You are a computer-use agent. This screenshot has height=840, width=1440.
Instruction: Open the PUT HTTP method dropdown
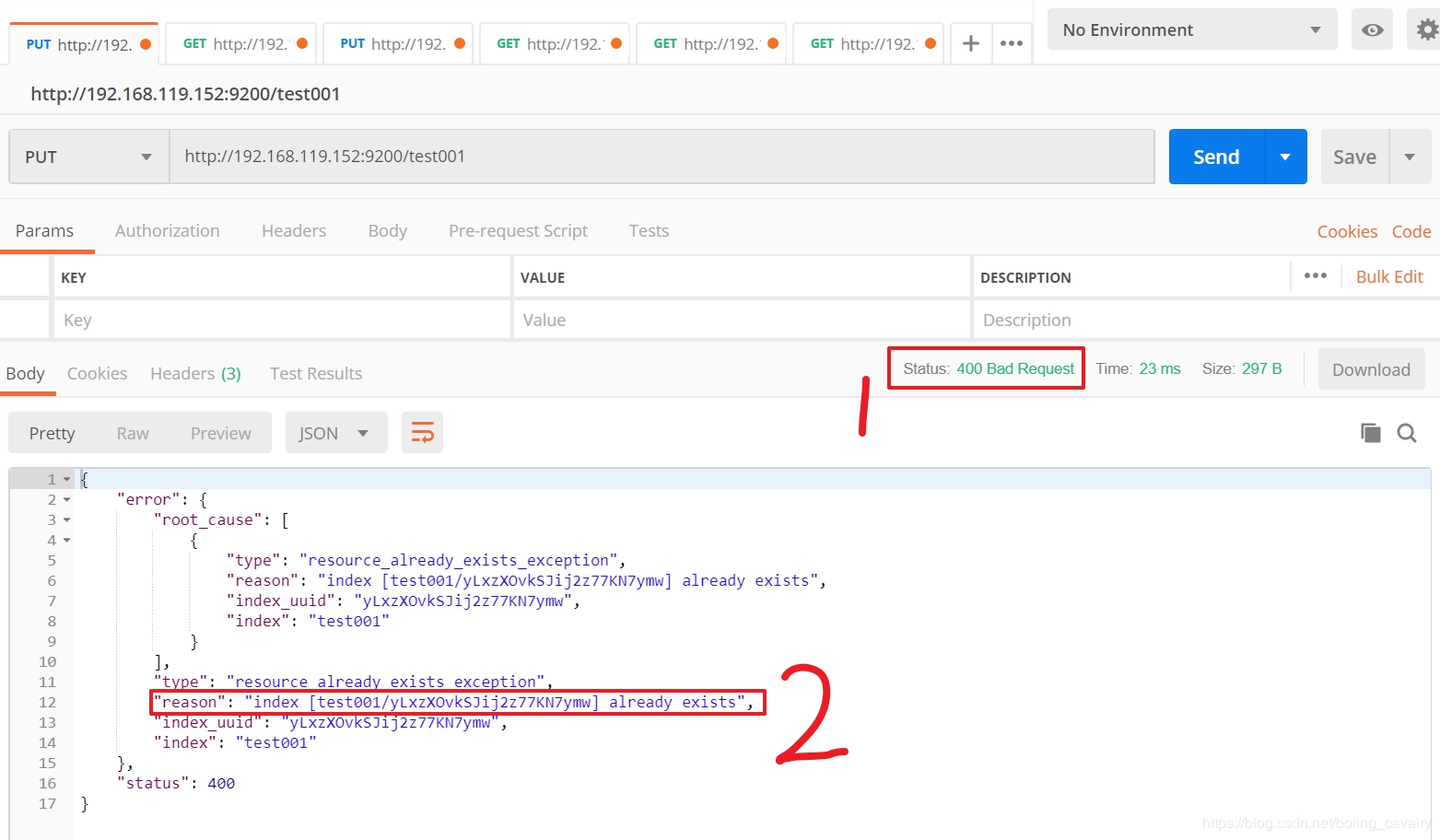(x=88, y=157)
